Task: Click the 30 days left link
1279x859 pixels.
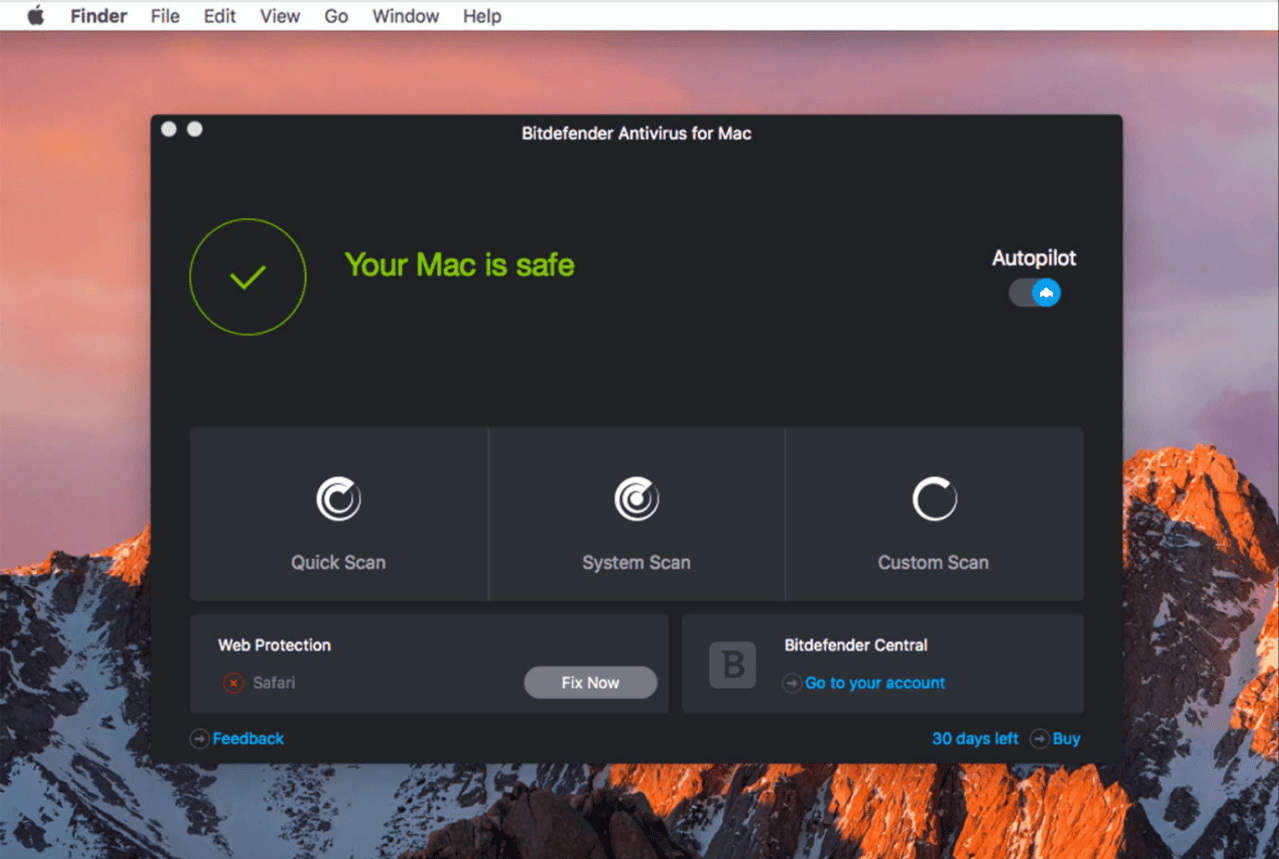Action: point(975,739)
